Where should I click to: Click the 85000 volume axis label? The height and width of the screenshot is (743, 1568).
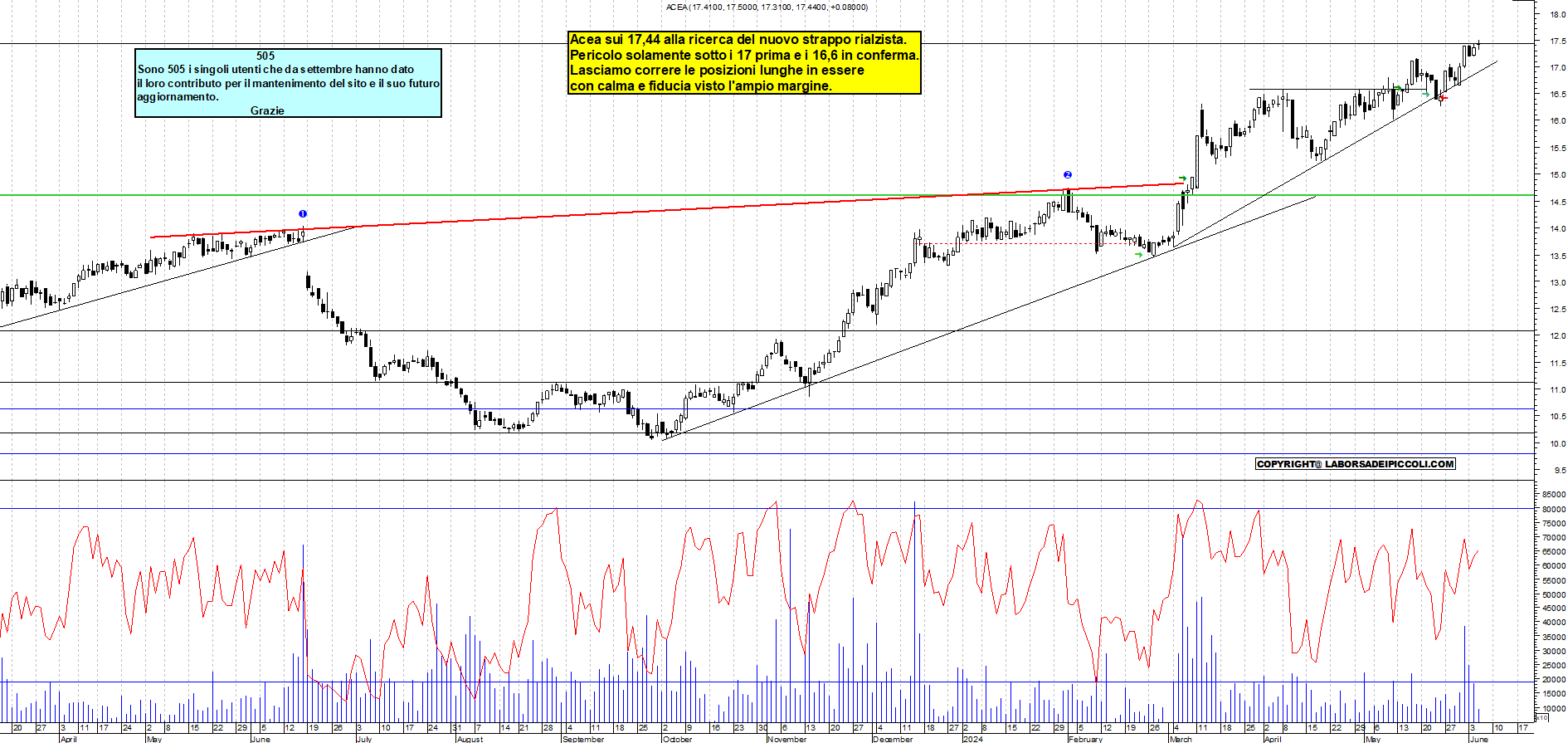point(1554,494)
